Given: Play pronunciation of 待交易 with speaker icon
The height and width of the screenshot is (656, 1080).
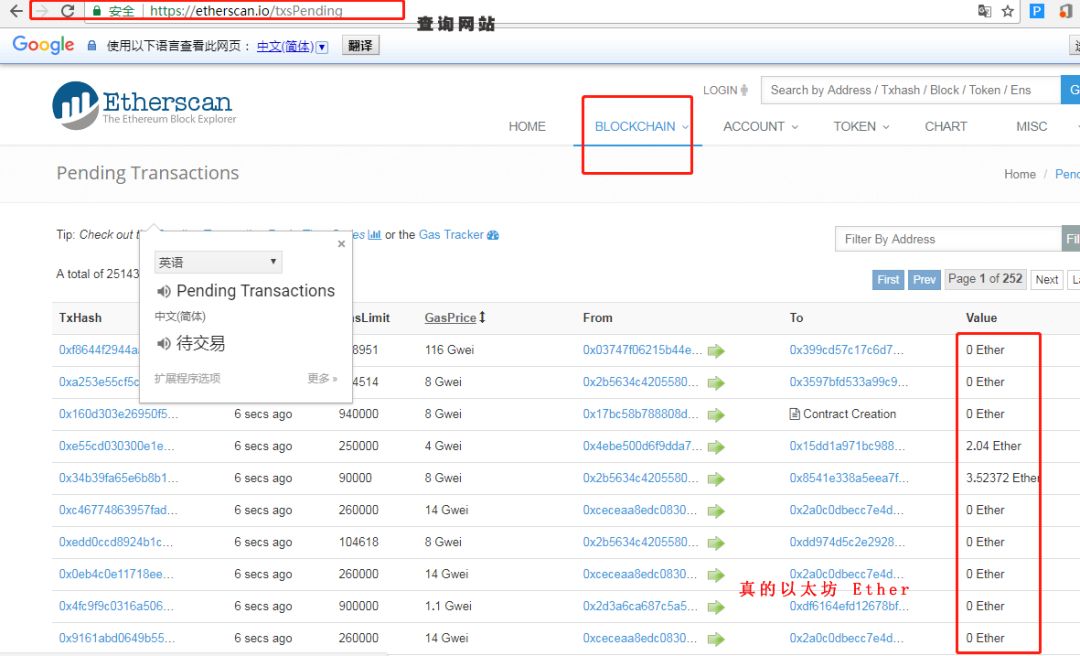Looking at the screenshot, I should pyautogui.click(x=164, y=344).
